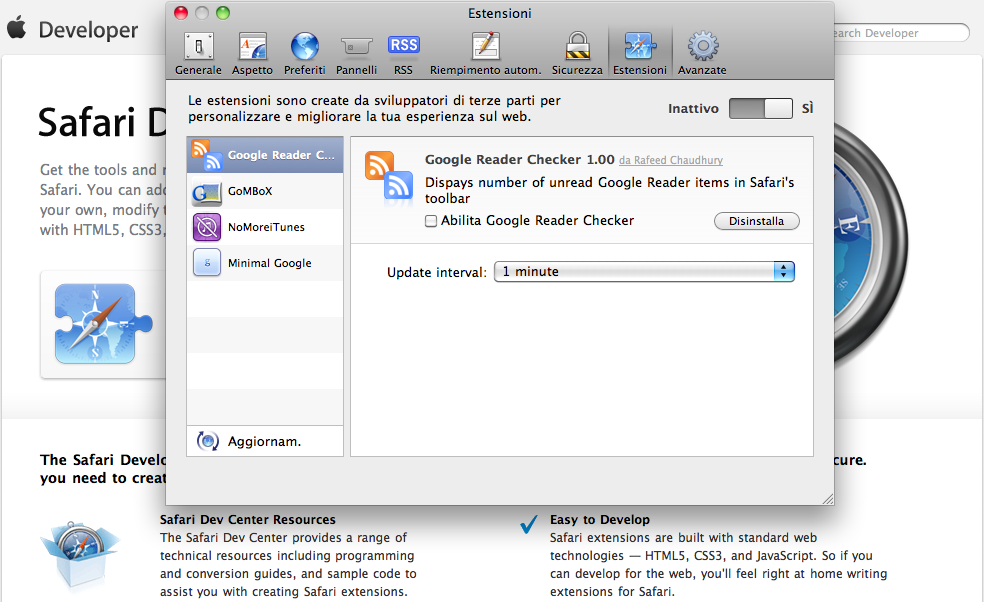Image resolution: width=984 pixels, height=602 pixels.
Task: Click the Aggiornam. refresh icon
Action: click(x=208, y=441)
